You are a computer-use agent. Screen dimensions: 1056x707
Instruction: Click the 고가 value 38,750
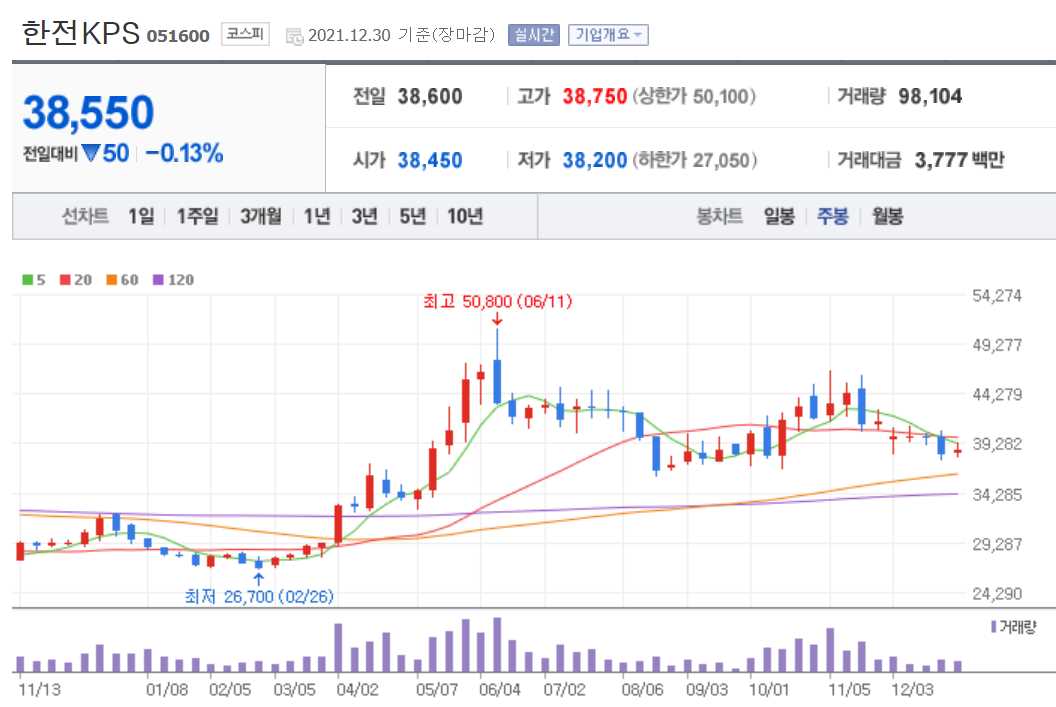click(595, 96)
